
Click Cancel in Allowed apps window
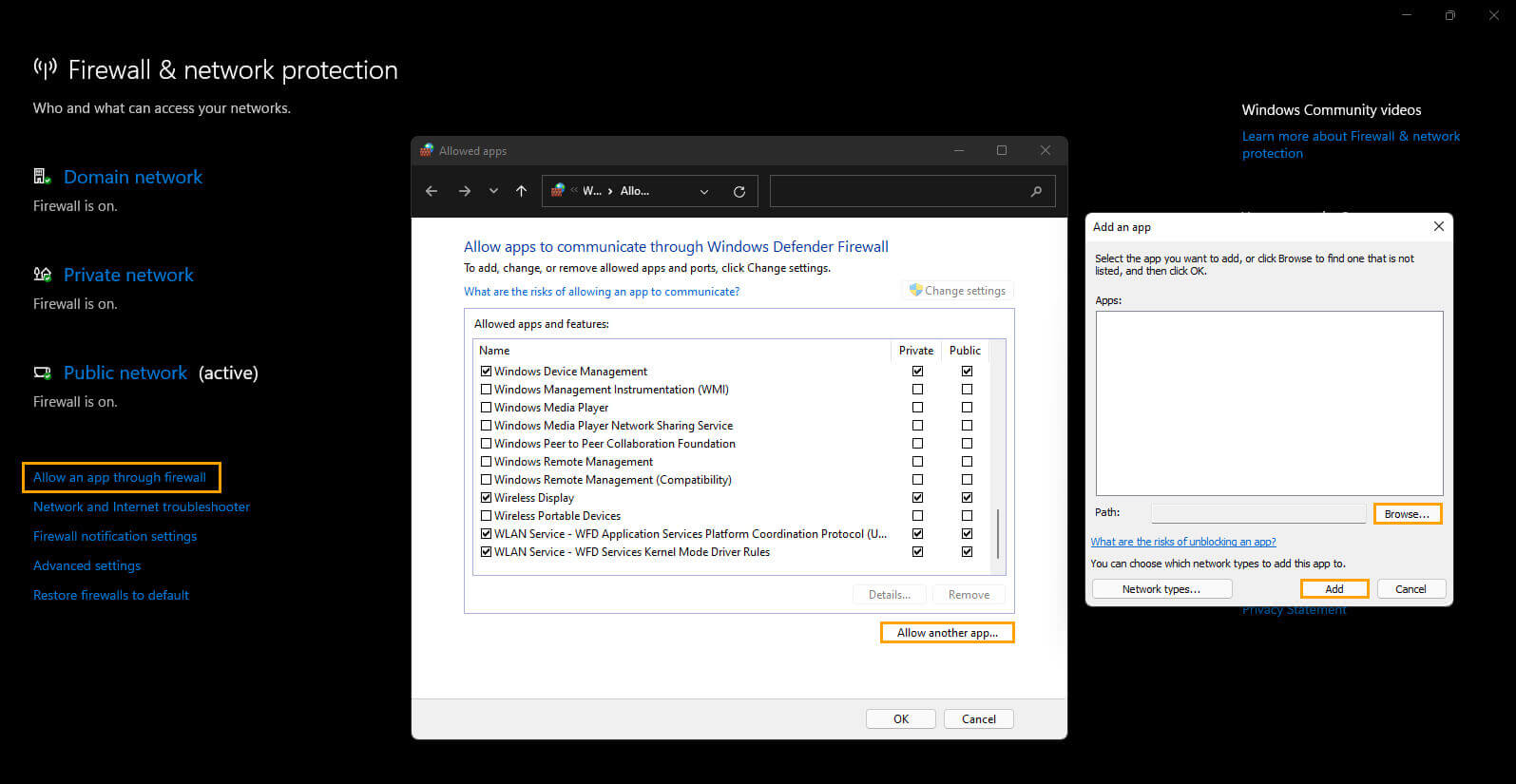point(979,719)
